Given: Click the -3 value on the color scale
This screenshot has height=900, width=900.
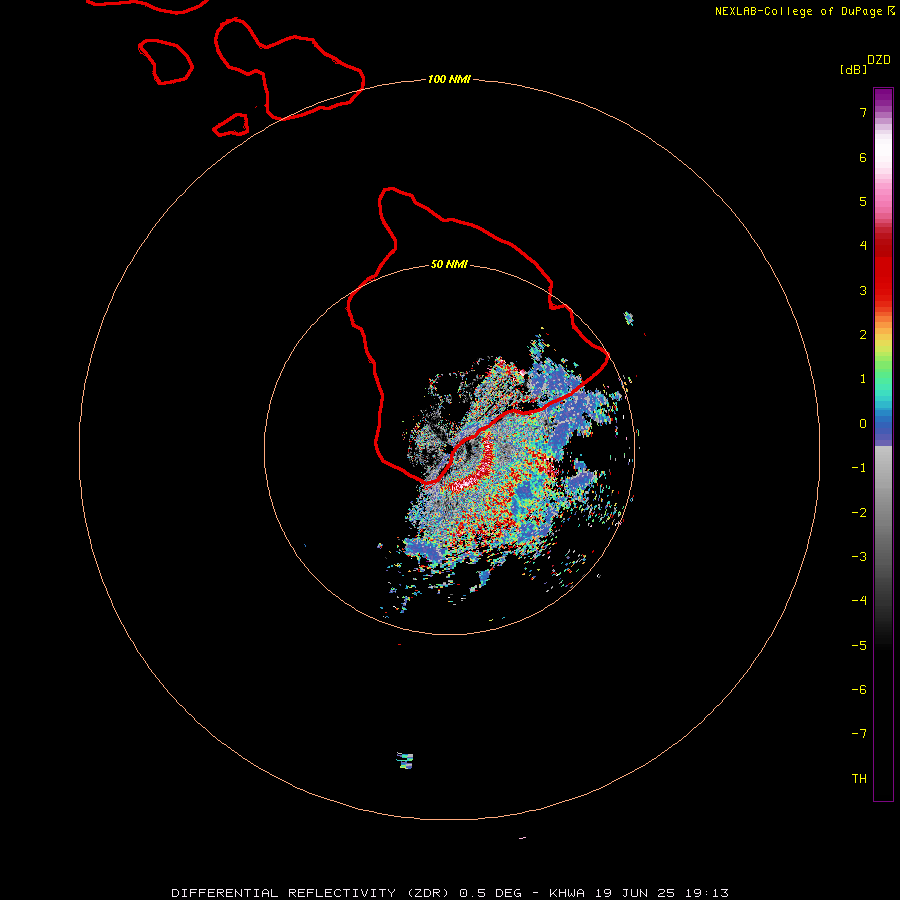Looking at the screenshot, I should click(859, 557).
